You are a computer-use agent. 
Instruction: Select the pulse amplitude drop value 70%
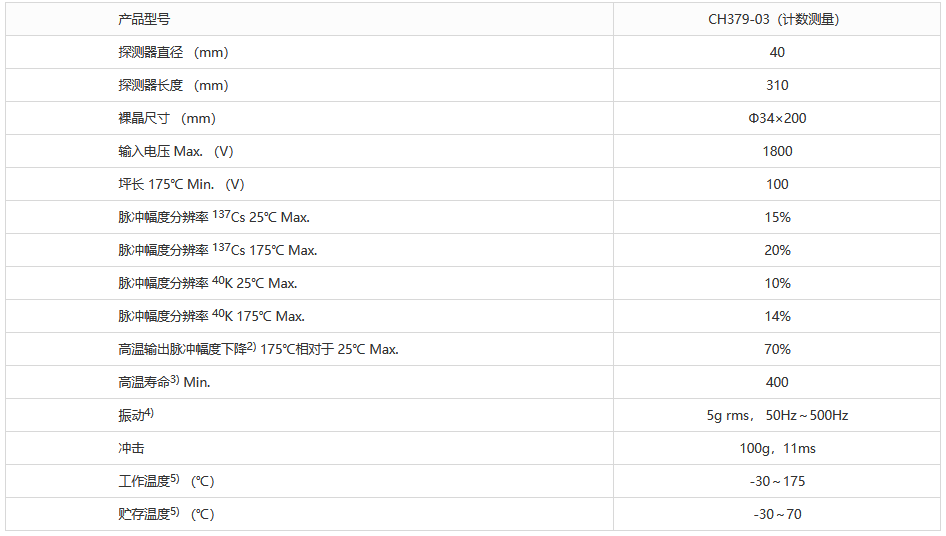[x=777, y=349]
